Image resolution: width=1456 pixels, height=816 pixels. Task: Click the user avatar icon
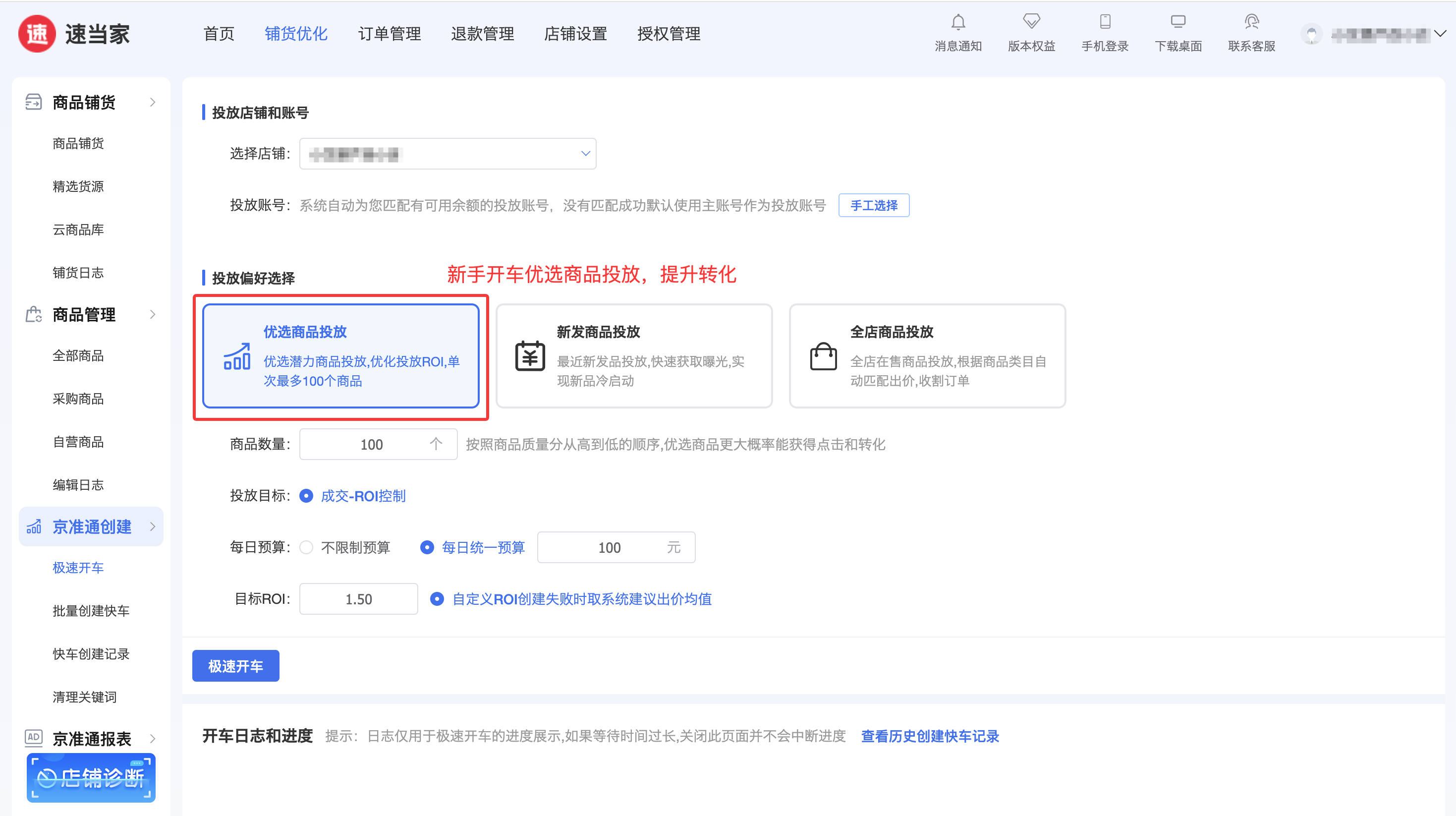click(1311, 35)
